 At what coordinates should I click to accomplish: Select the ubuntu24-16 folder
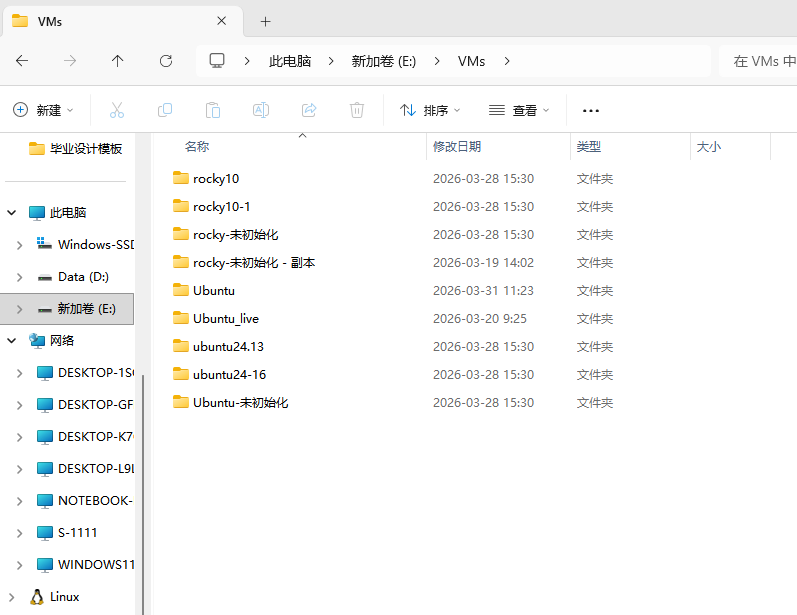tap(229, 374)
